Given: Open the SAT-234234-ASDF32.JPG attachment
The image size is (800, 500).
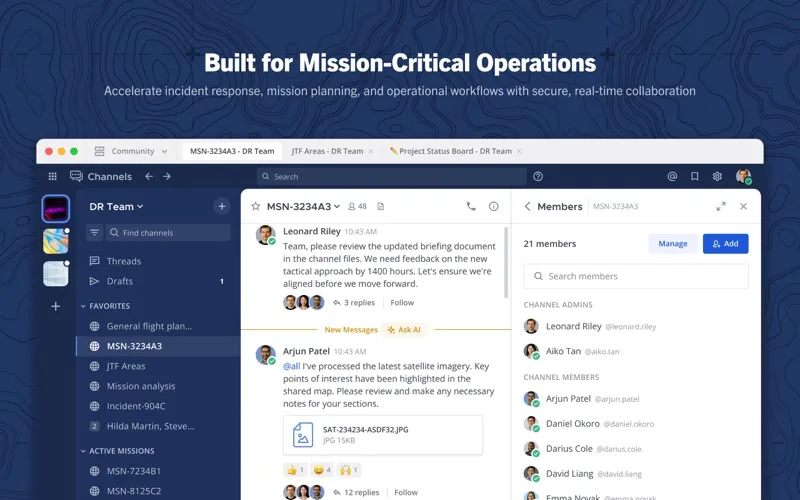Looking at the screenshot, I should point(383,435).
